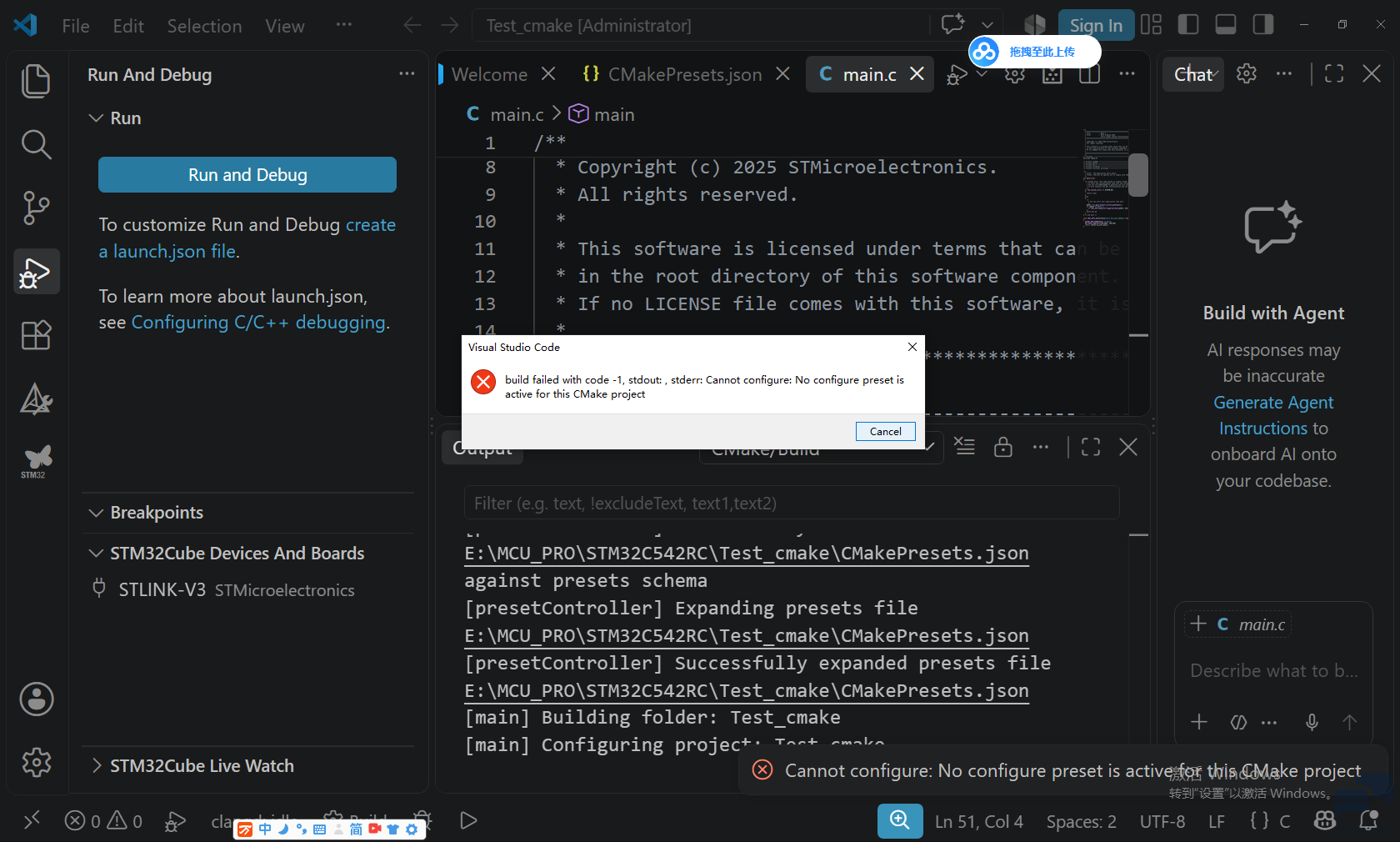Switch to the Welcome tab
Image resolution: width=1400 pixels, height=842 pixels.
click(x=490, y=74)
